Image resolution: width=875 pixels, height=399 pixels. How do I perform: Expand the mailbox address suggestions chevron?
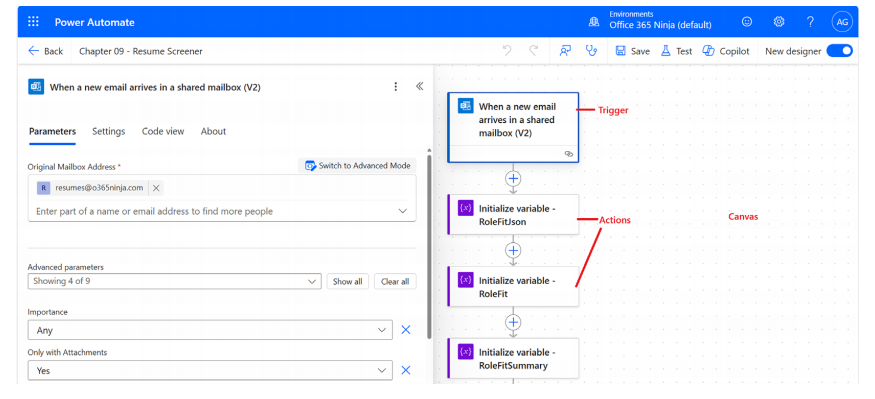pyautogui.click(x=402, y=211)
